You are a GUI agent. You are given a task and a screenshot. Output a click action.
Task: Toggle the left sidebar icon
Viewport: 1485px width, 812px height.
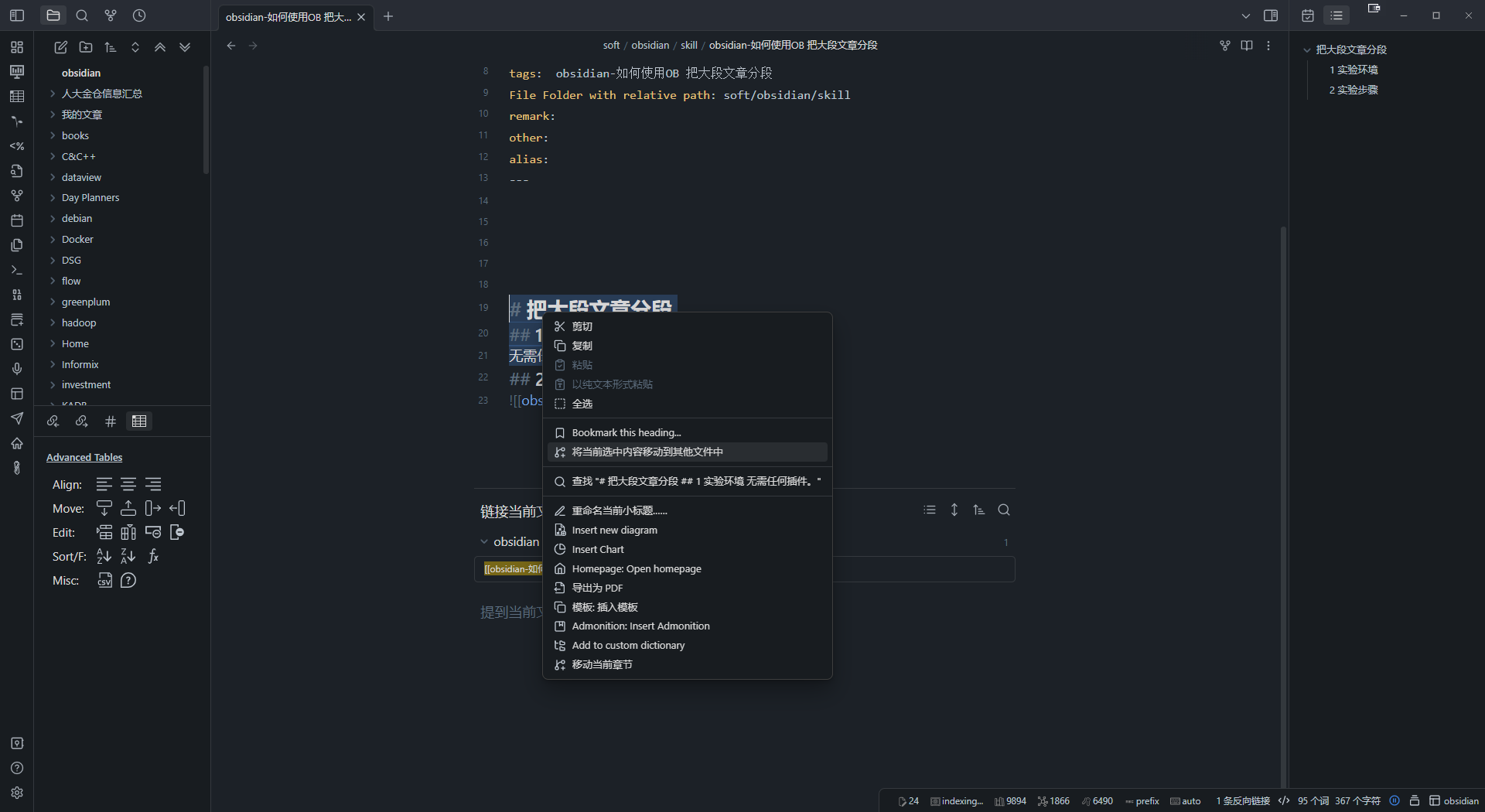[x=17, y=15]
